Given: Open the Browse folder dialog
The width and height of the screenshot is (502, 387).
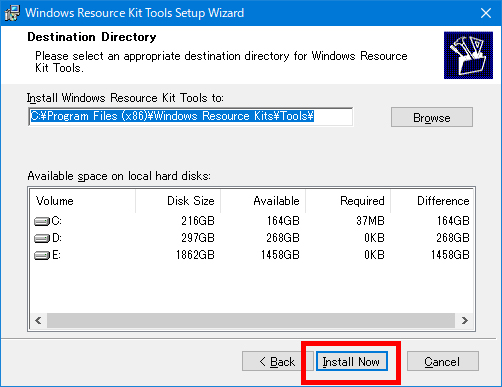Looking at the screenshot, I should point(432,117).
